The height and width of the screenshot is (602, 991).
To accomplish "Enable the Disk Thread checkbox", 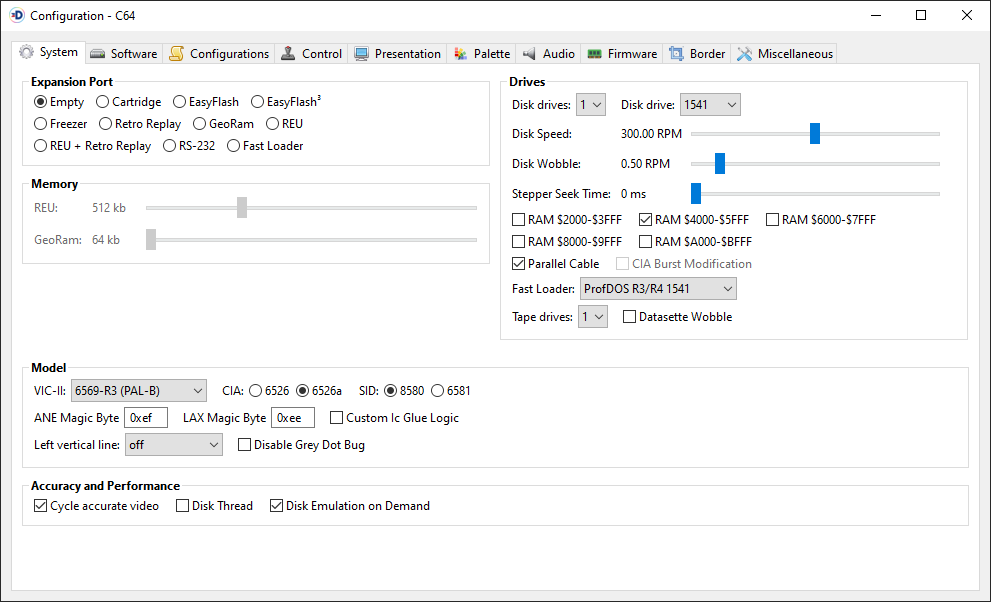I will coord(183,505).
